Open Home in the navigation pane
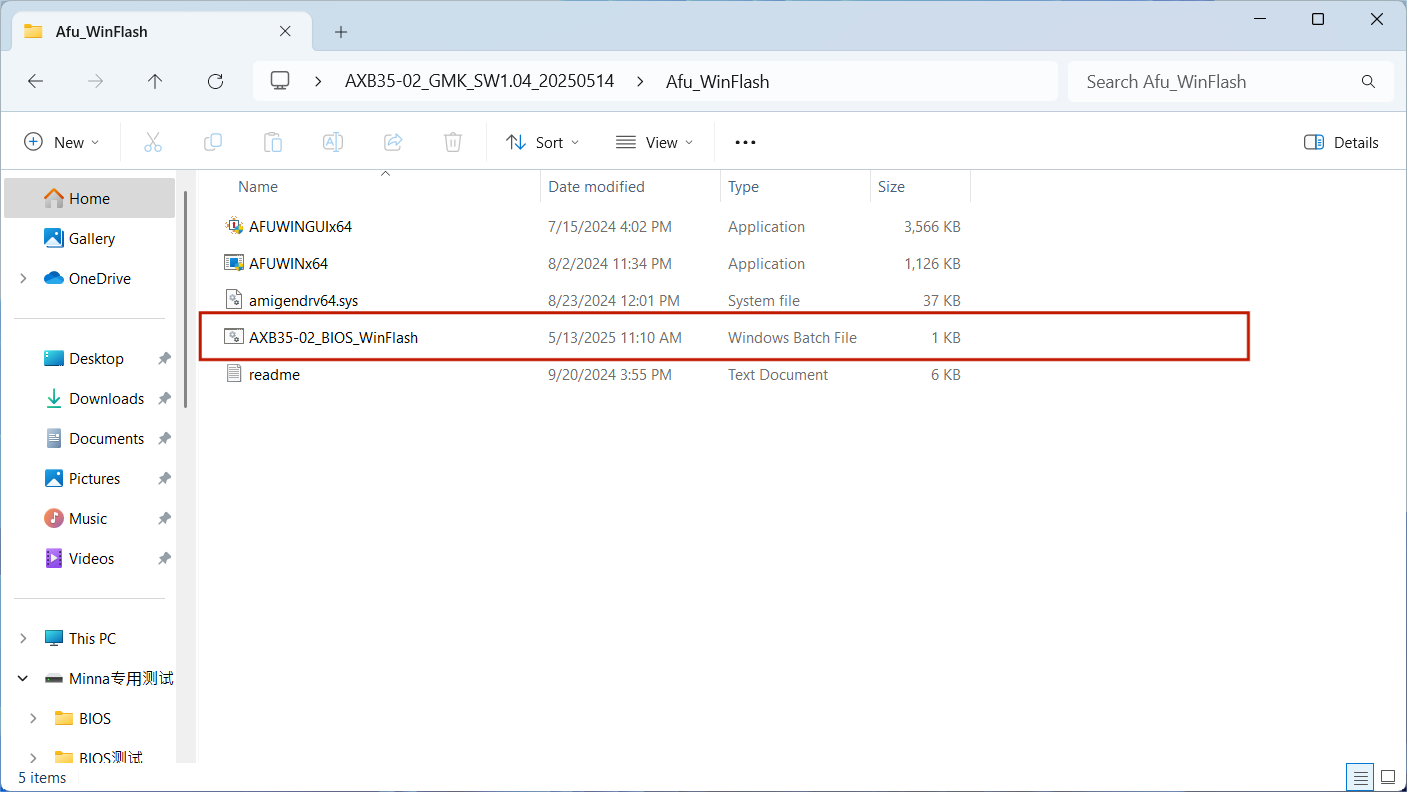1407x792 pixels. pyautogui.click(x=90, y=198)
